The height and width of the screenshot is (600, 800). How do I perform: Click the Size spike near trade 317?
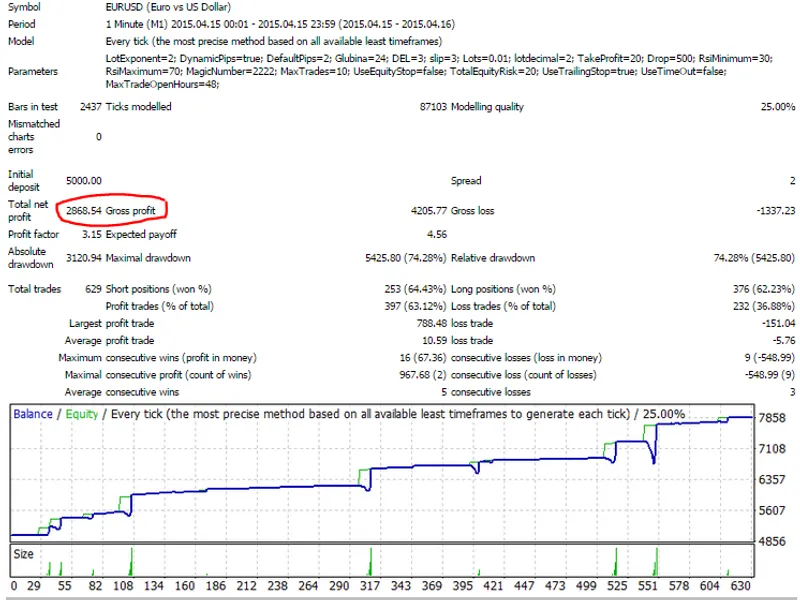(x=370, y=562)
